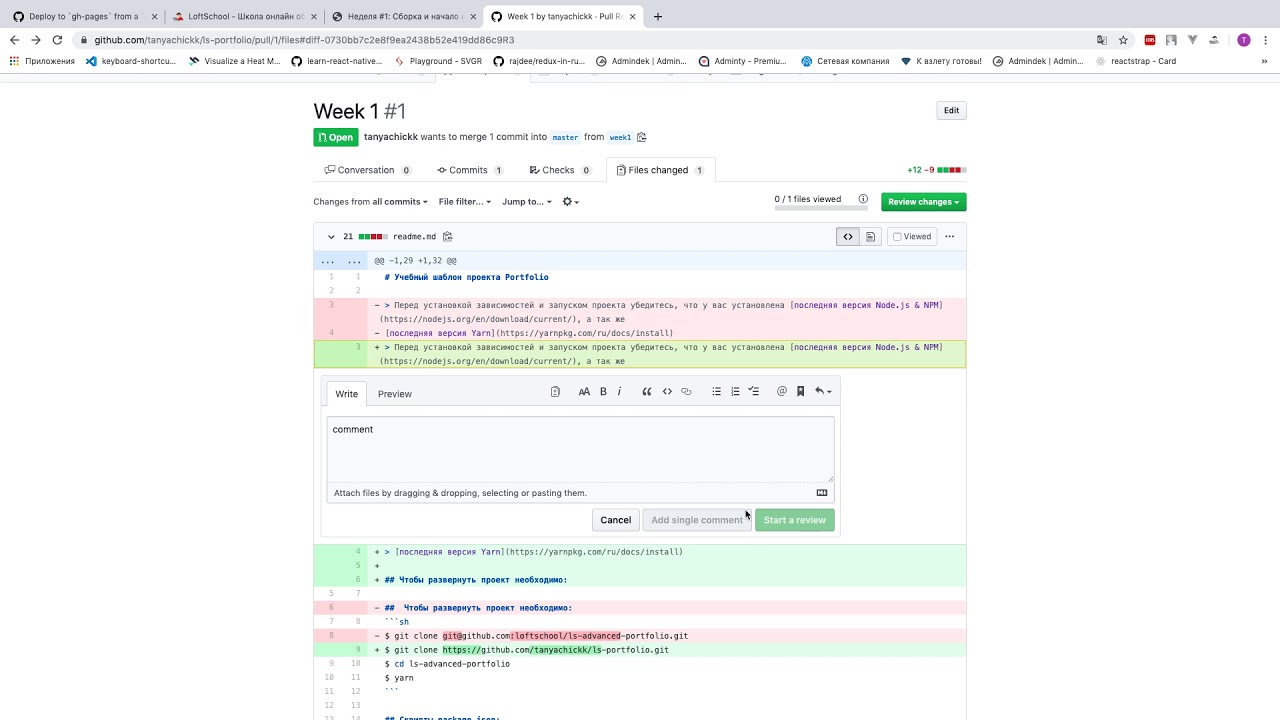1280x720 pixels.
Task: Open Google Translate icon in address bar
Action: 1102,40
